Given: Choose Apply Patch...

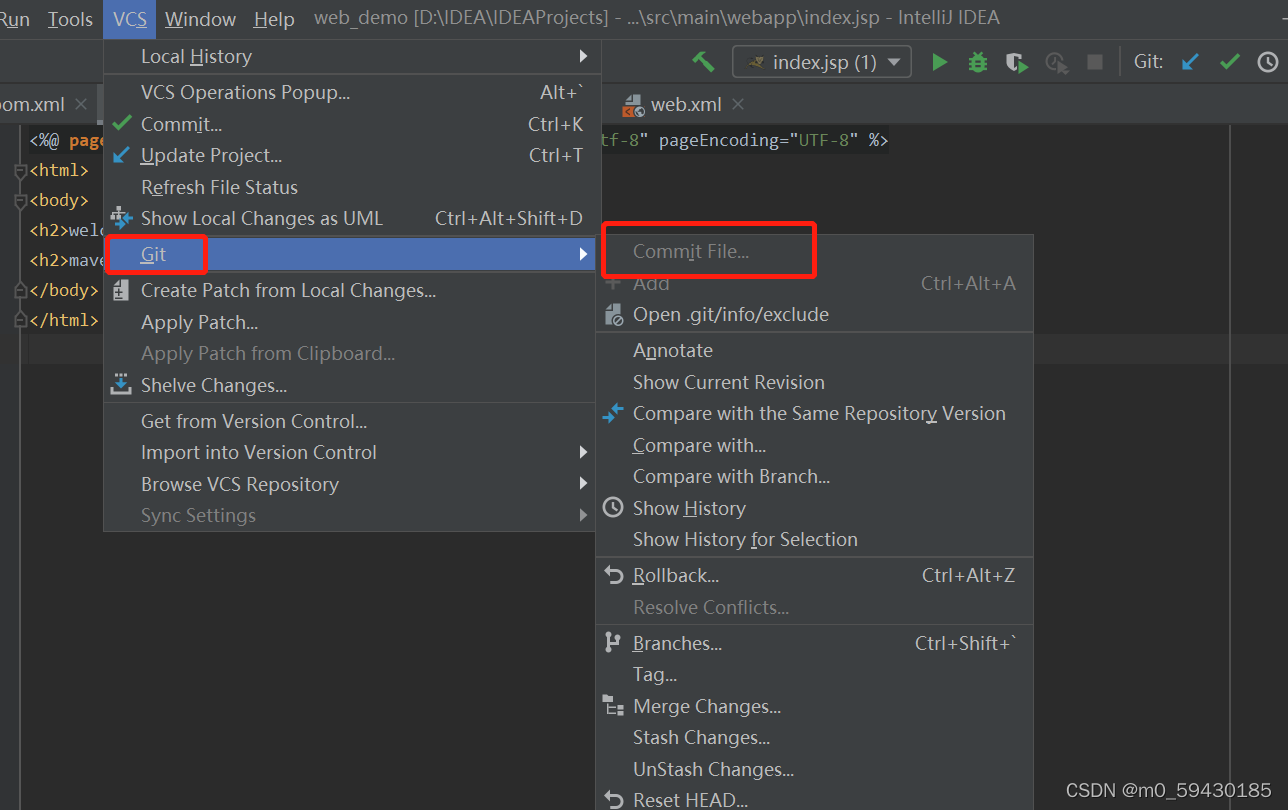Looking at the screenshot, I should 352,322.
